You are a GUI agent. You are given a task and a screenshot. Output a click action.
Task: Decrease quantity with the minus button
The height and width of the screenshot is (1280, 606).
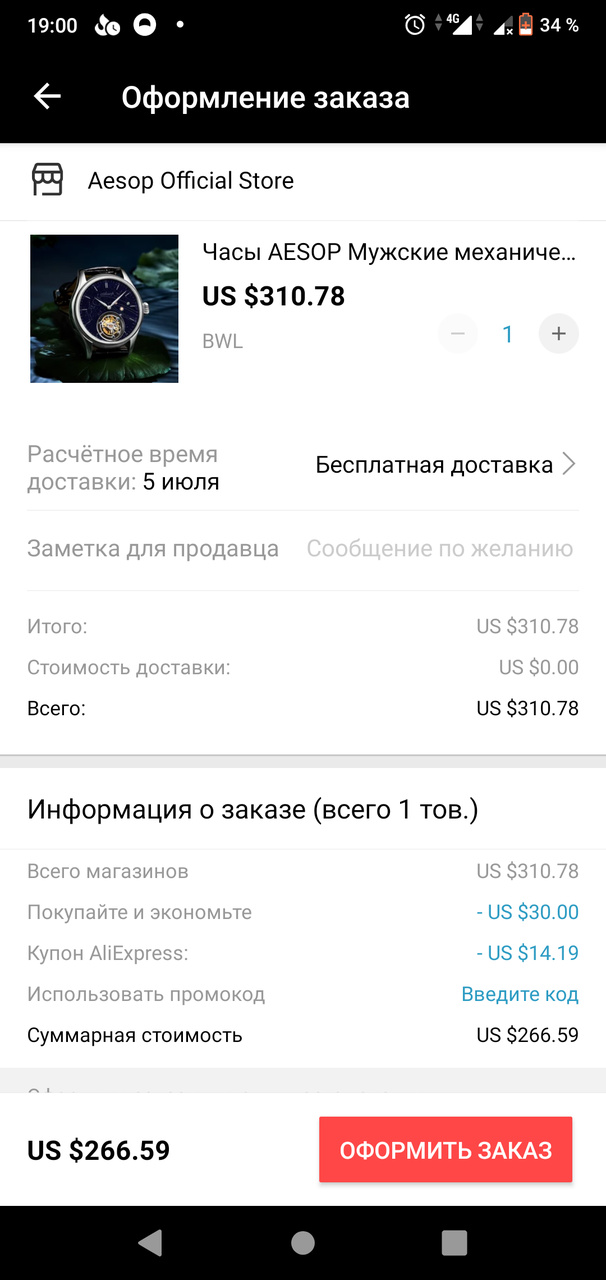pos(458,334)
